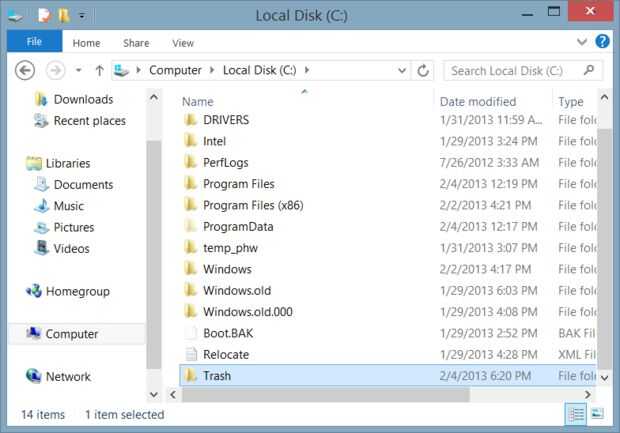The image size is (620, 433).
Task: Open the Share ribbon tab
Action: click(x=136, y=43)
